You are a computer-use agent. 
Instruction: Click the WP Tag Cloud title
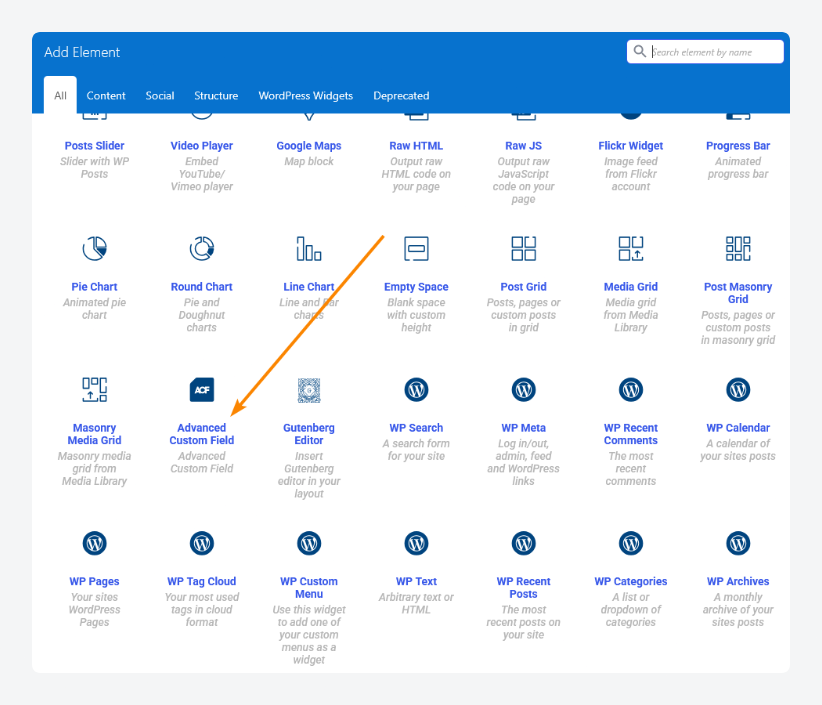click(202, 581)
